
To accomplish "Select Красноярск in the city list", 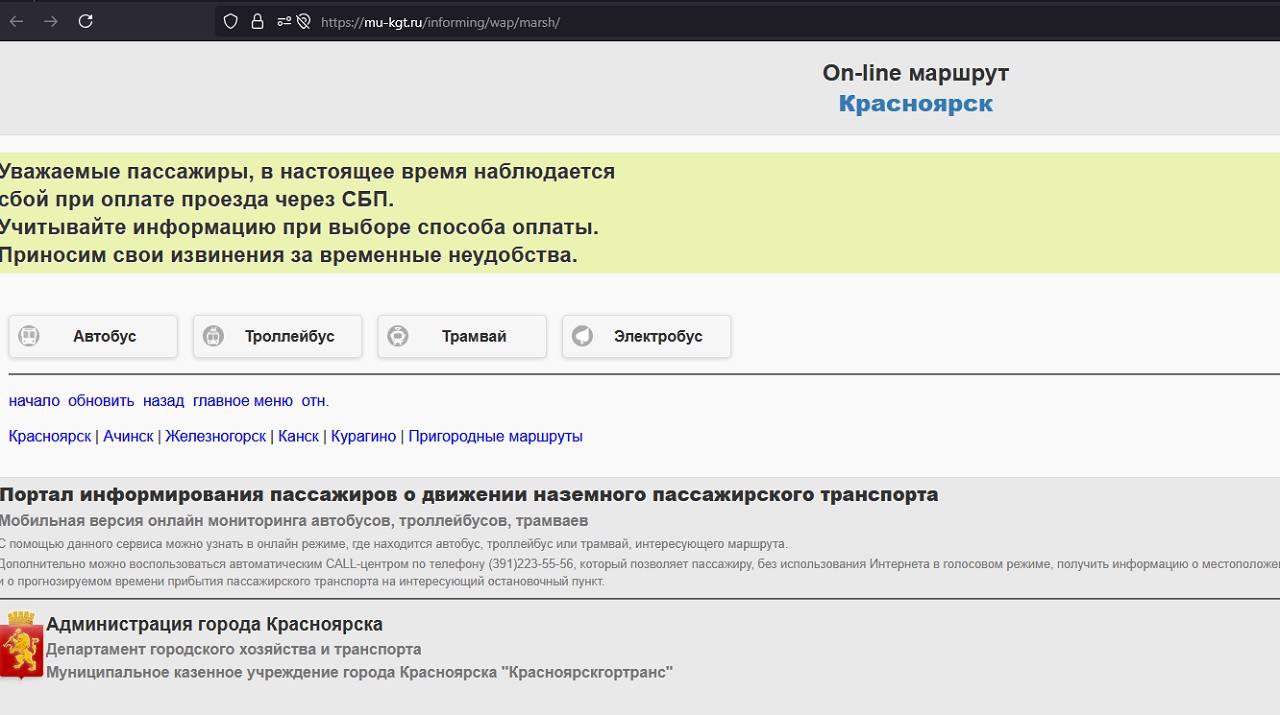I will pos(50,436).
